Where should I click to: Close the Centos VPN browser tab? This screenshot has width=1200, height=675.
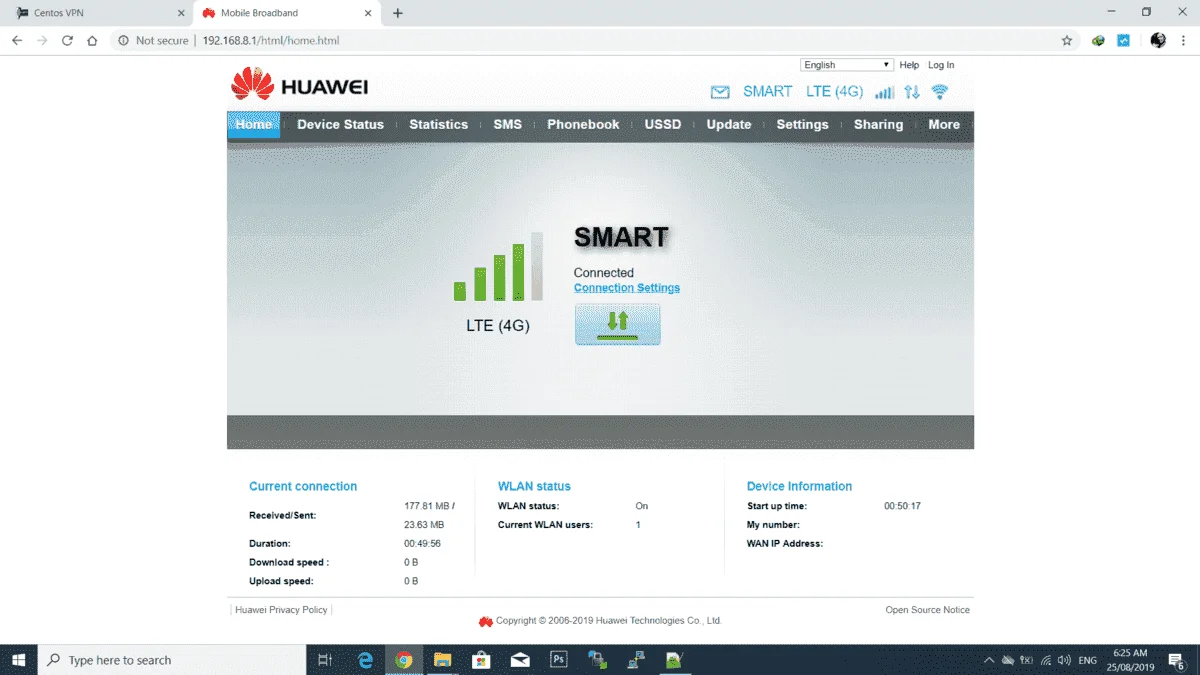coord(180,13)
